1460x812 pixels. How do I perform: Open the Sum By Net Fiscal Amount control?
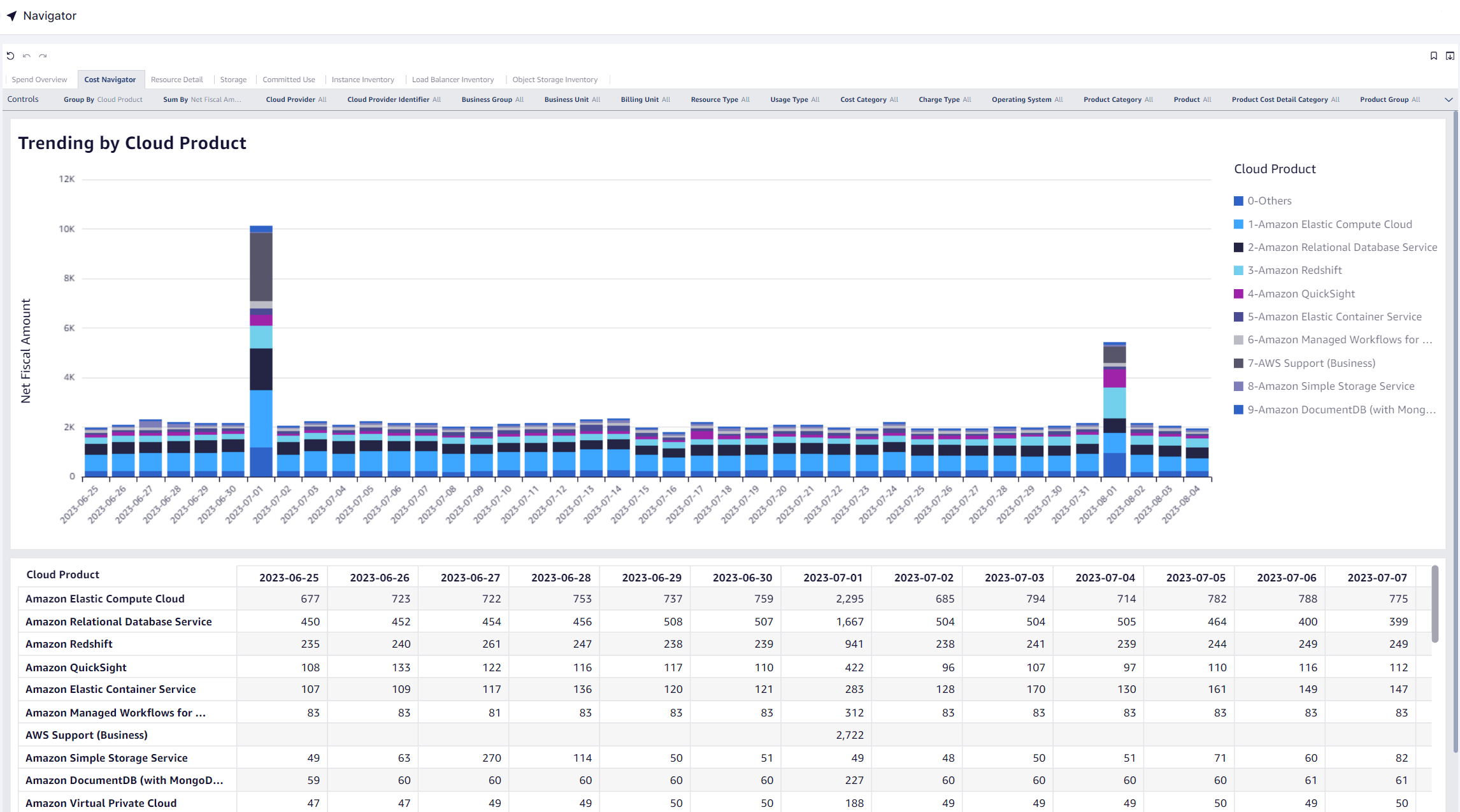tap(202, 99)
